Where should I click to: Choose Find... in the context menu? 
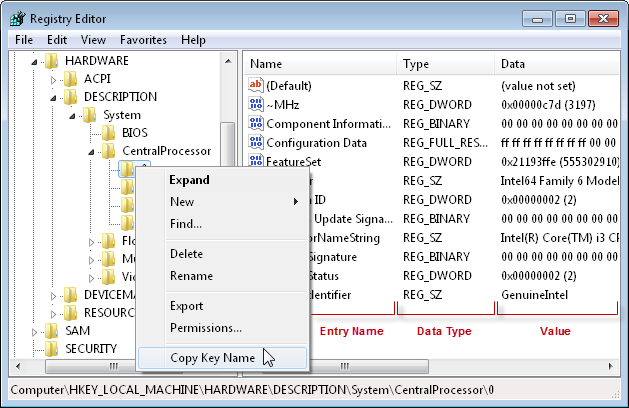coord(223,223)
